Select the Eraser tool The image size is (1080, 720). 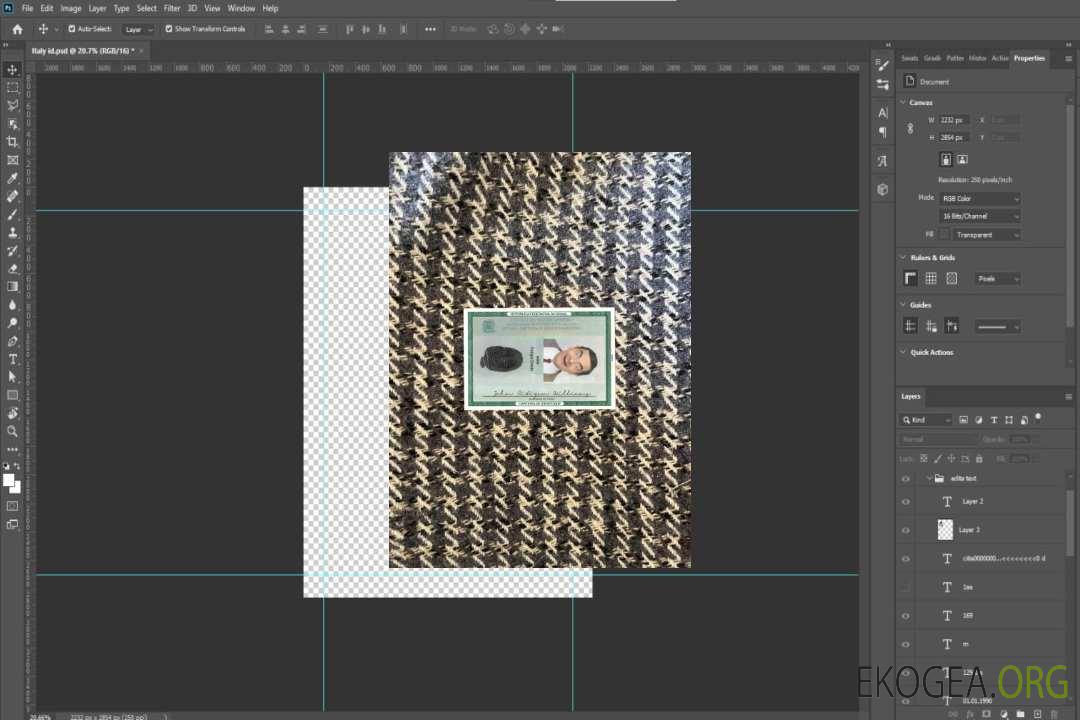pyautogui.click(x=12, y=268)
